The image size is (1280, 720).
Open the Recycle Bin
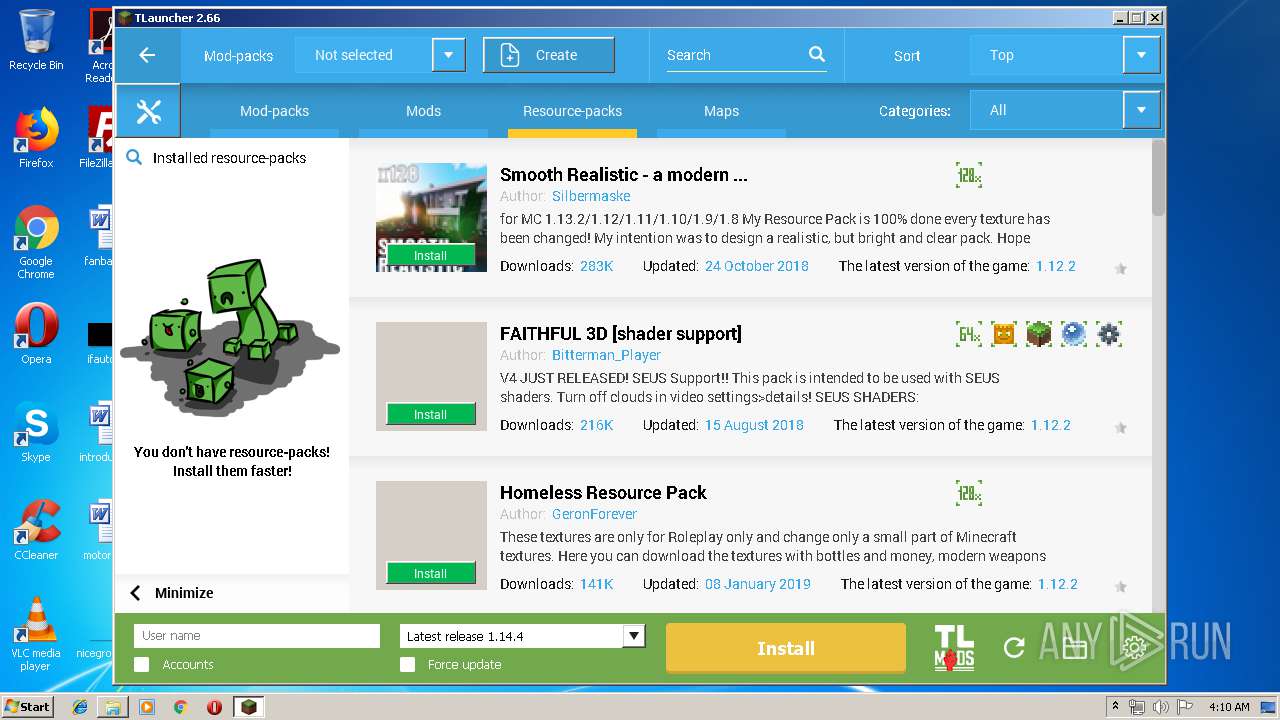(x=36, y=40)
